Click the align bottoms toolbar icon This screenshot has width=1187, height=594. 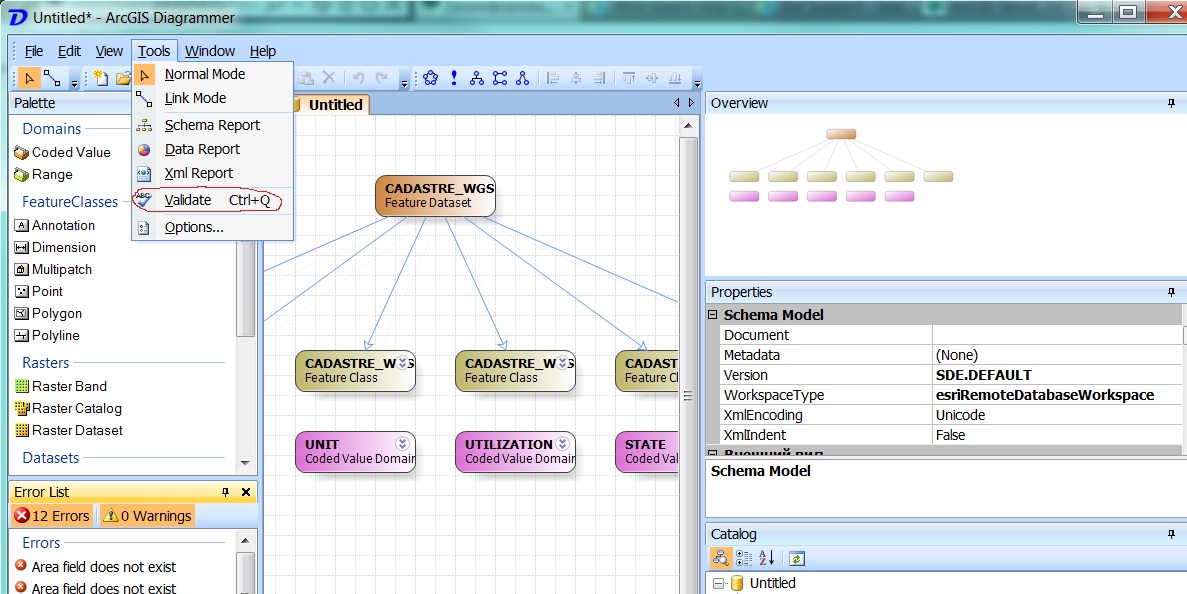pyautogui.click(x=675, y=77)
